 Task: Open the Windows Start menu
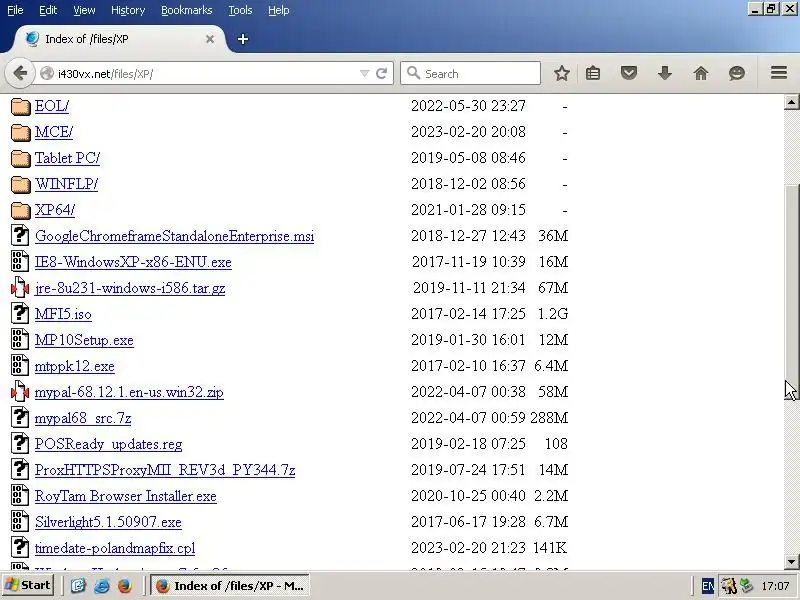28,585
